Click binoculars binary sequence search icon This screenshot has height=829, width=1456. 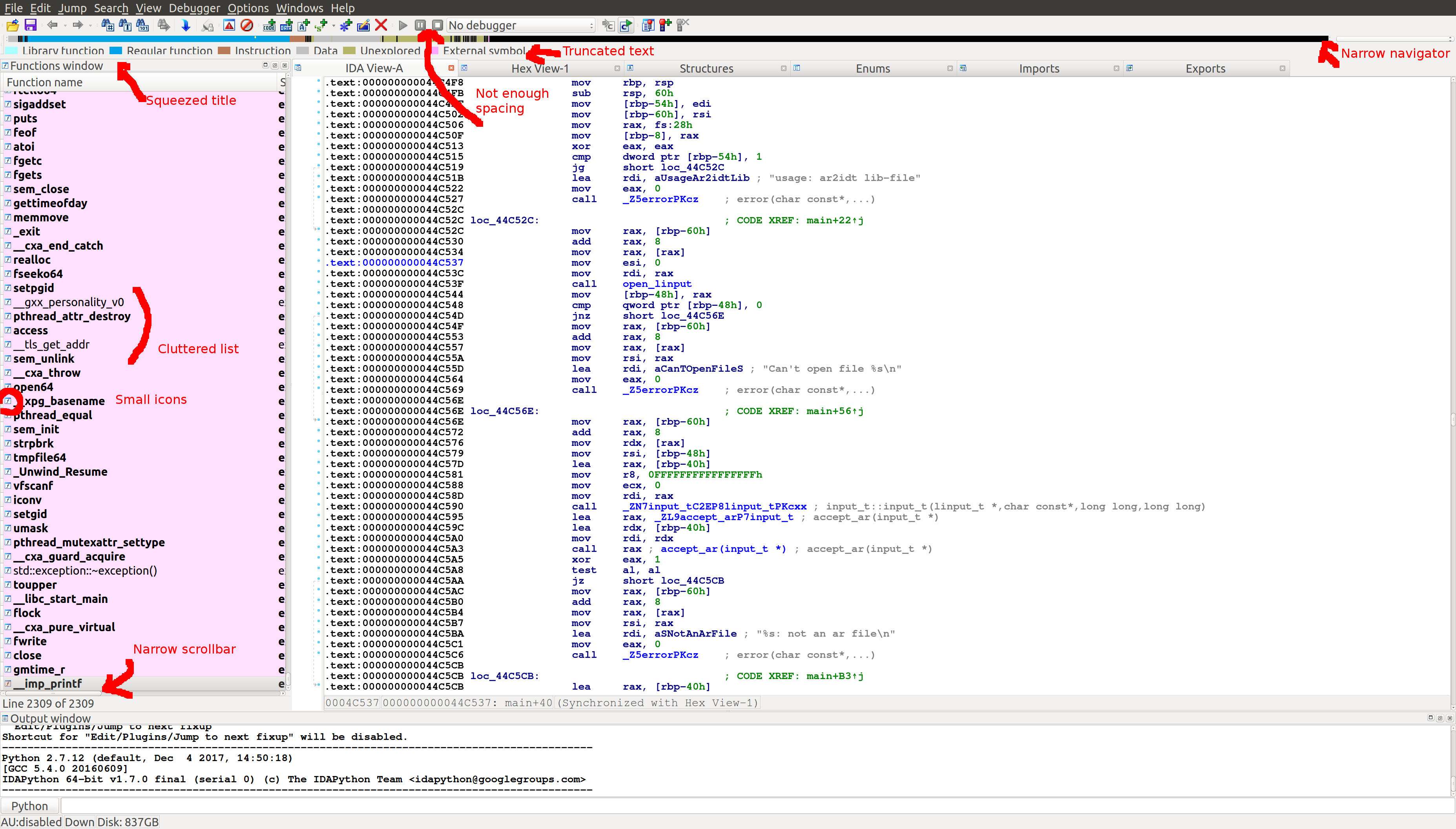(143, 25)
